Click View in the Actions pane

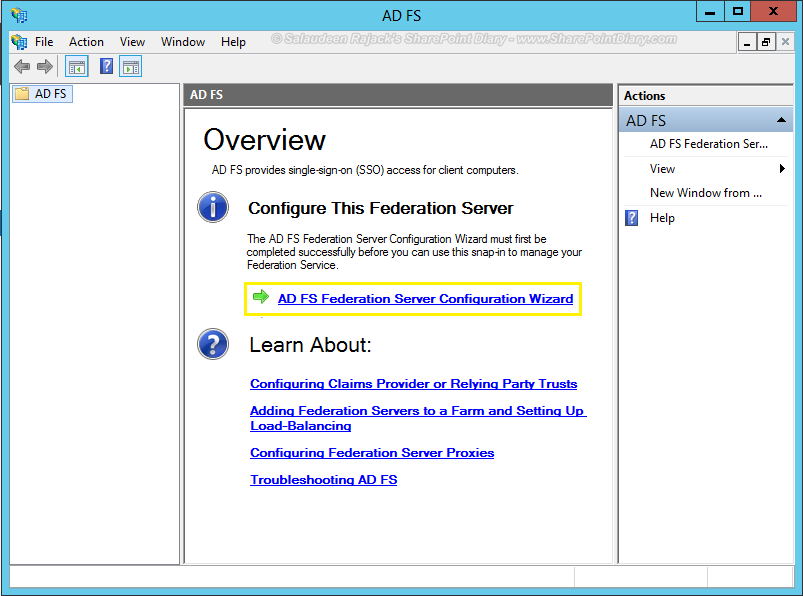(662, 169)
